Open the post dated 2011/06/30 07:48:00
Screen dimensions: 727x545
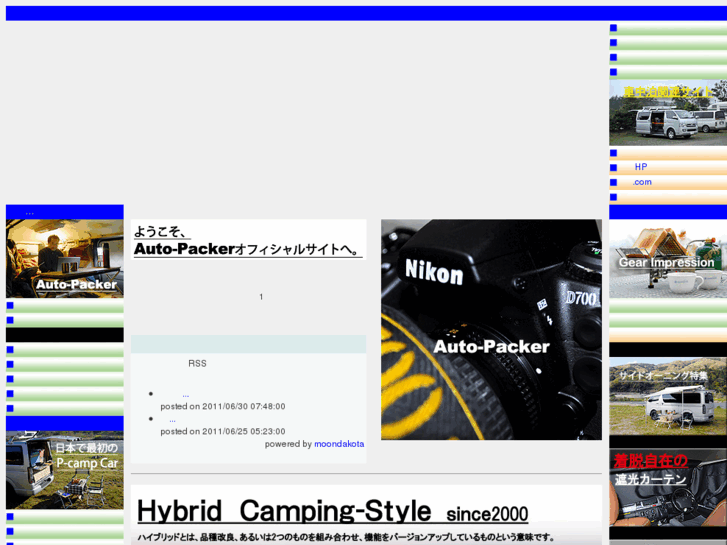pos(185,396)
